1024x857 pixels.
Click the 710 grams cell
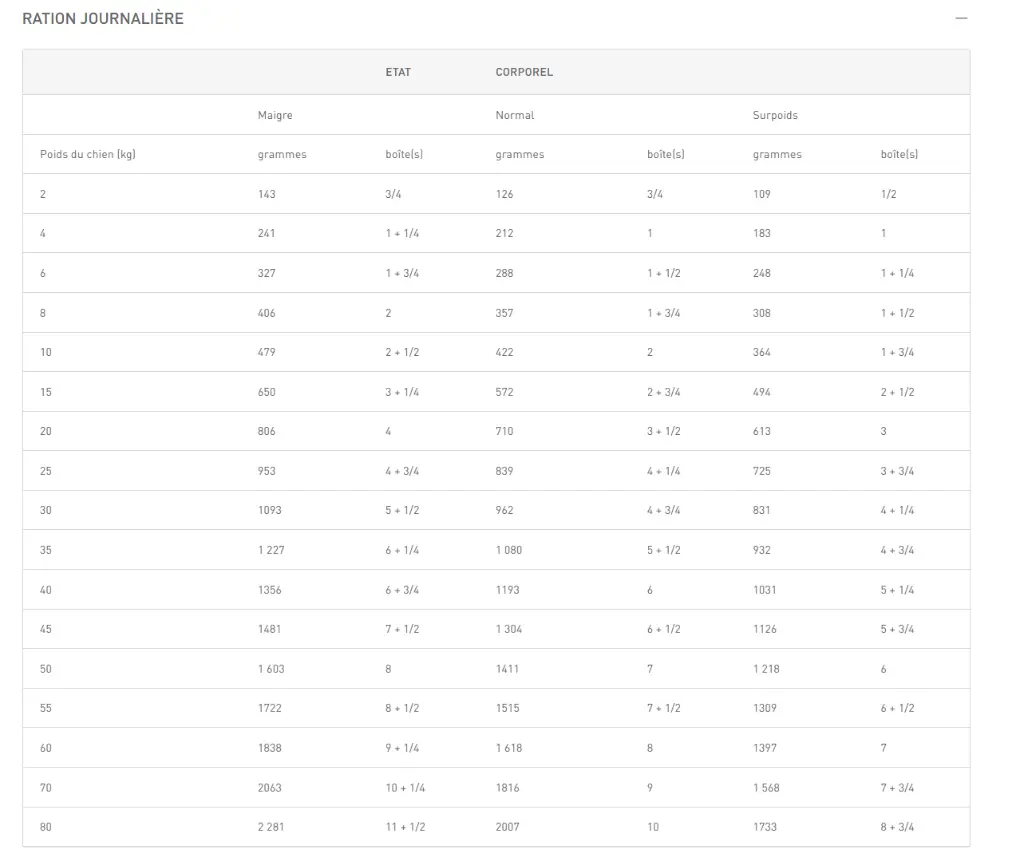tap(504, 431)
